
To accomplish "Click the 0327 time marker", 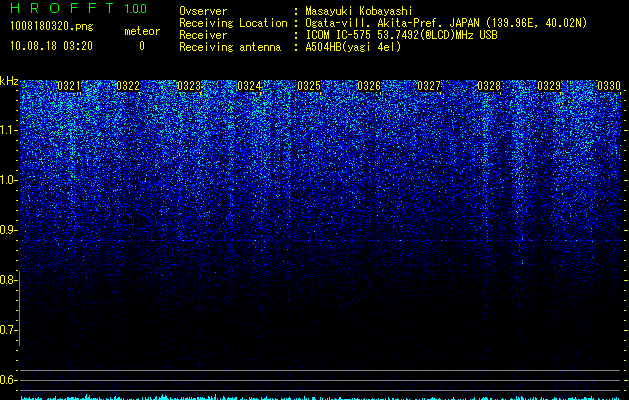I will (429, 86).
